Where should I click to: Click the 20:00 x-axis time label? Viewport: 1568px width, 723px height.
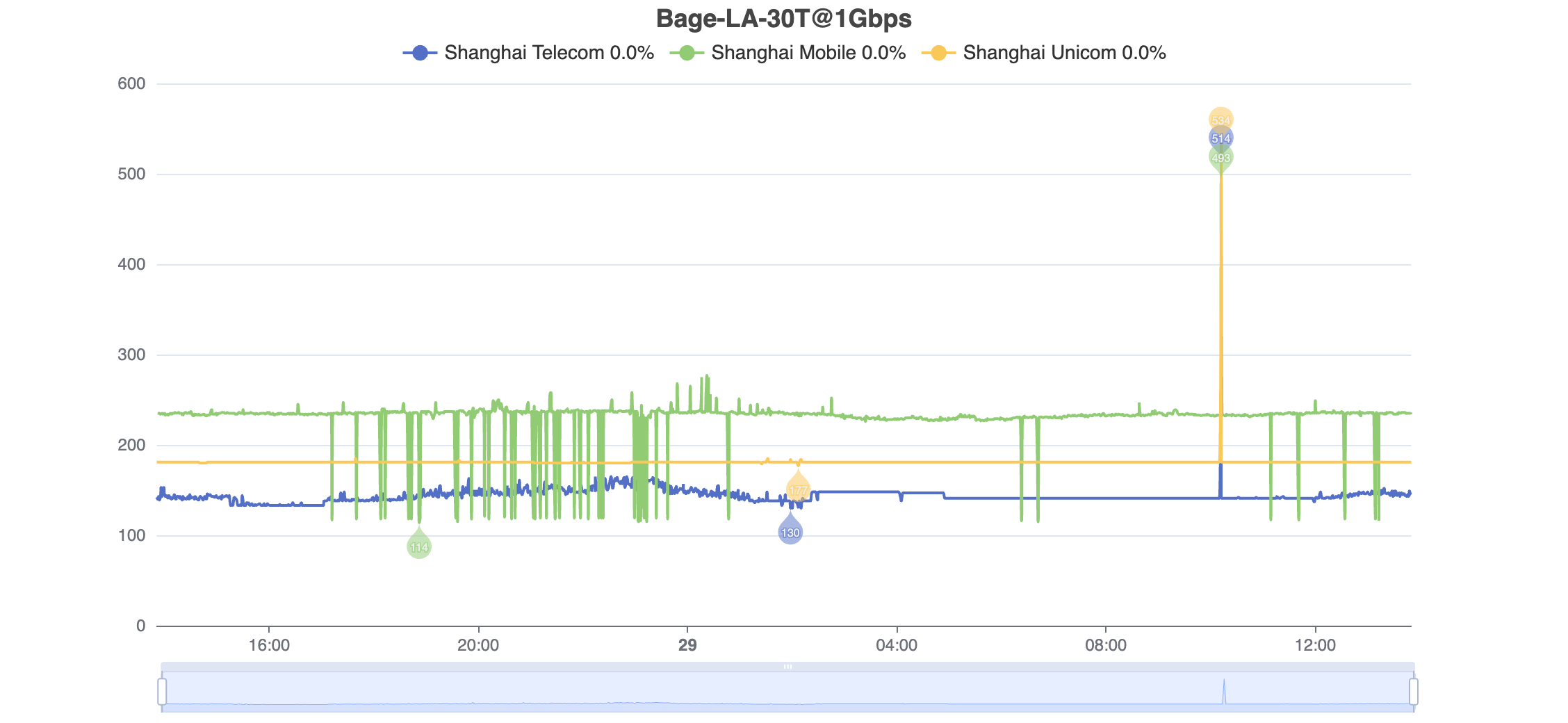[478, 645]
